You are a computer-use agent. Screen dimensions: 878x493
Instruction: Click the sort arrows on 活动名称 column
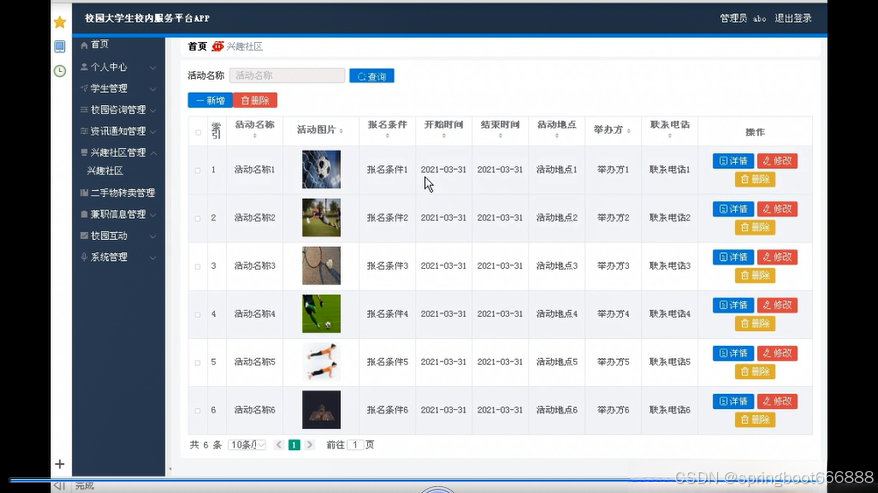(x=255, y=136)
